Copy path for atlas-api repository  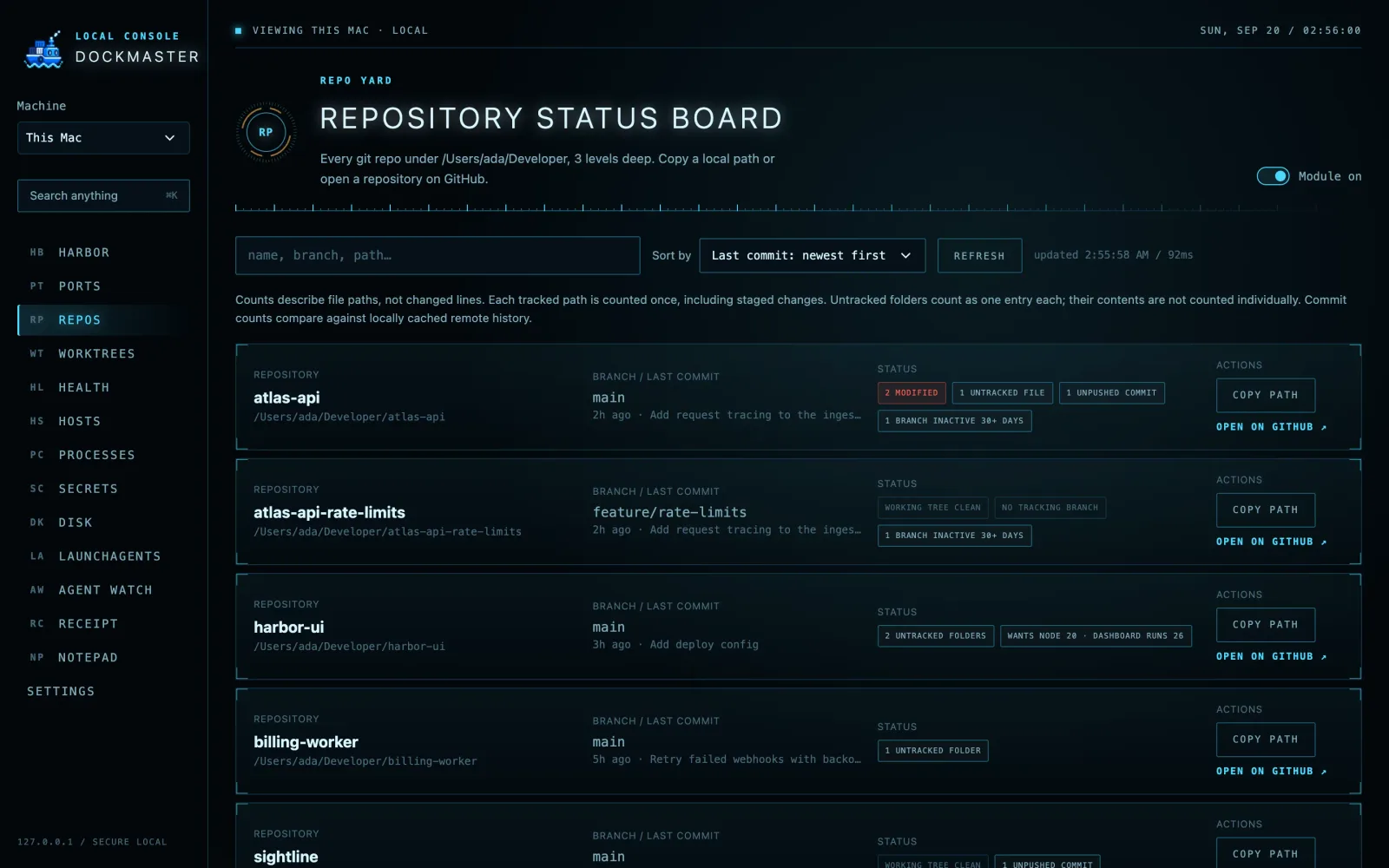point(1266,395)
